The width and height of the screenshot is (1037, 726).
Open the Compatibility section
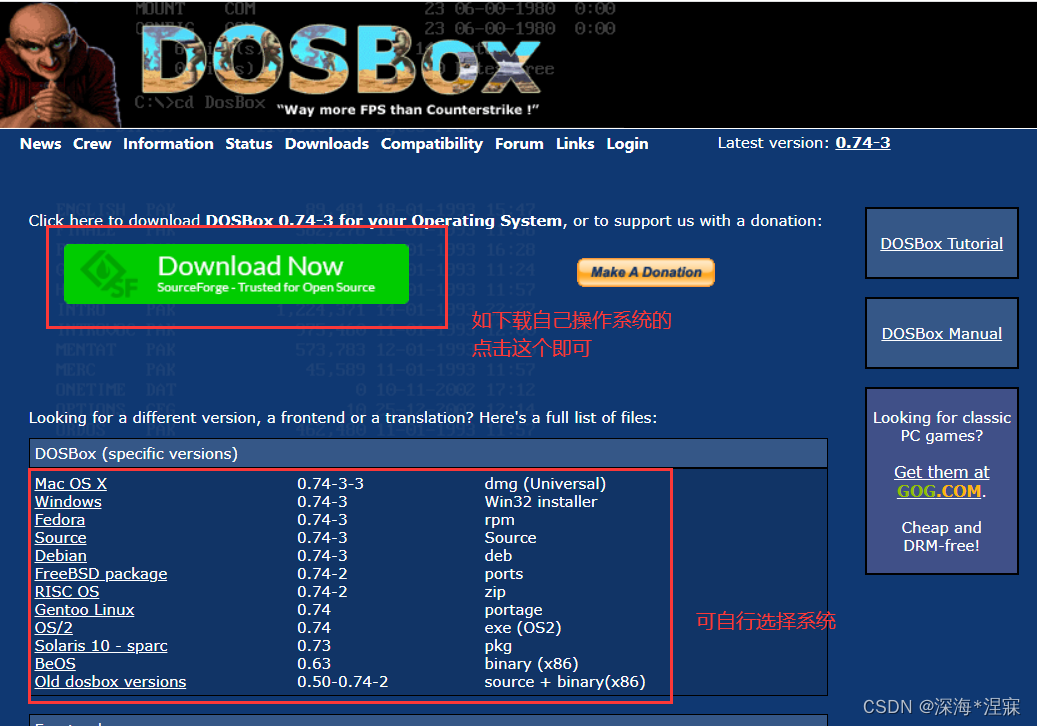pyautogui.click(x=431, y=143)
